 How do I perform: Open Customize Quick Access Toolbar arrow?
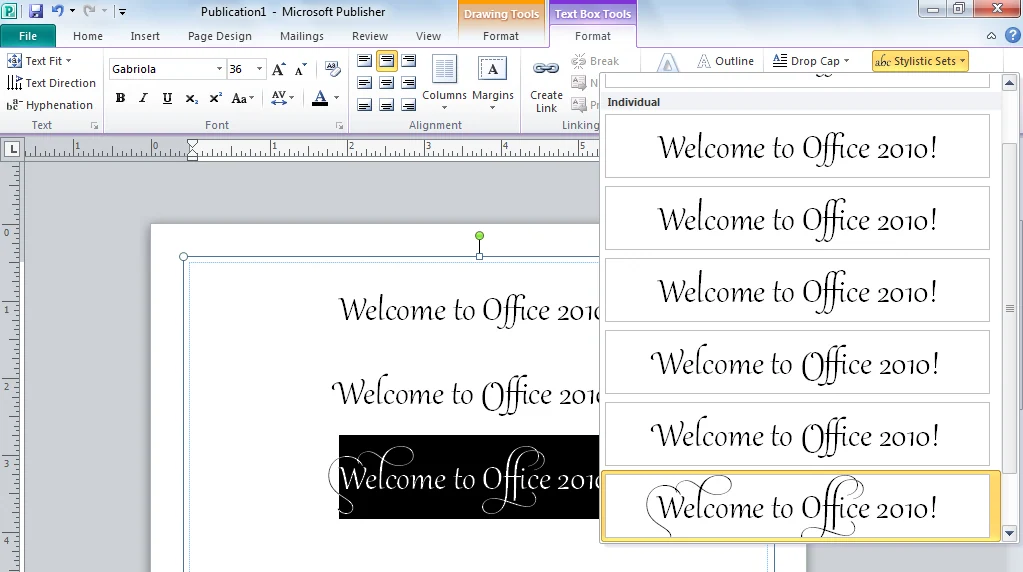click(x=122, y=11)
